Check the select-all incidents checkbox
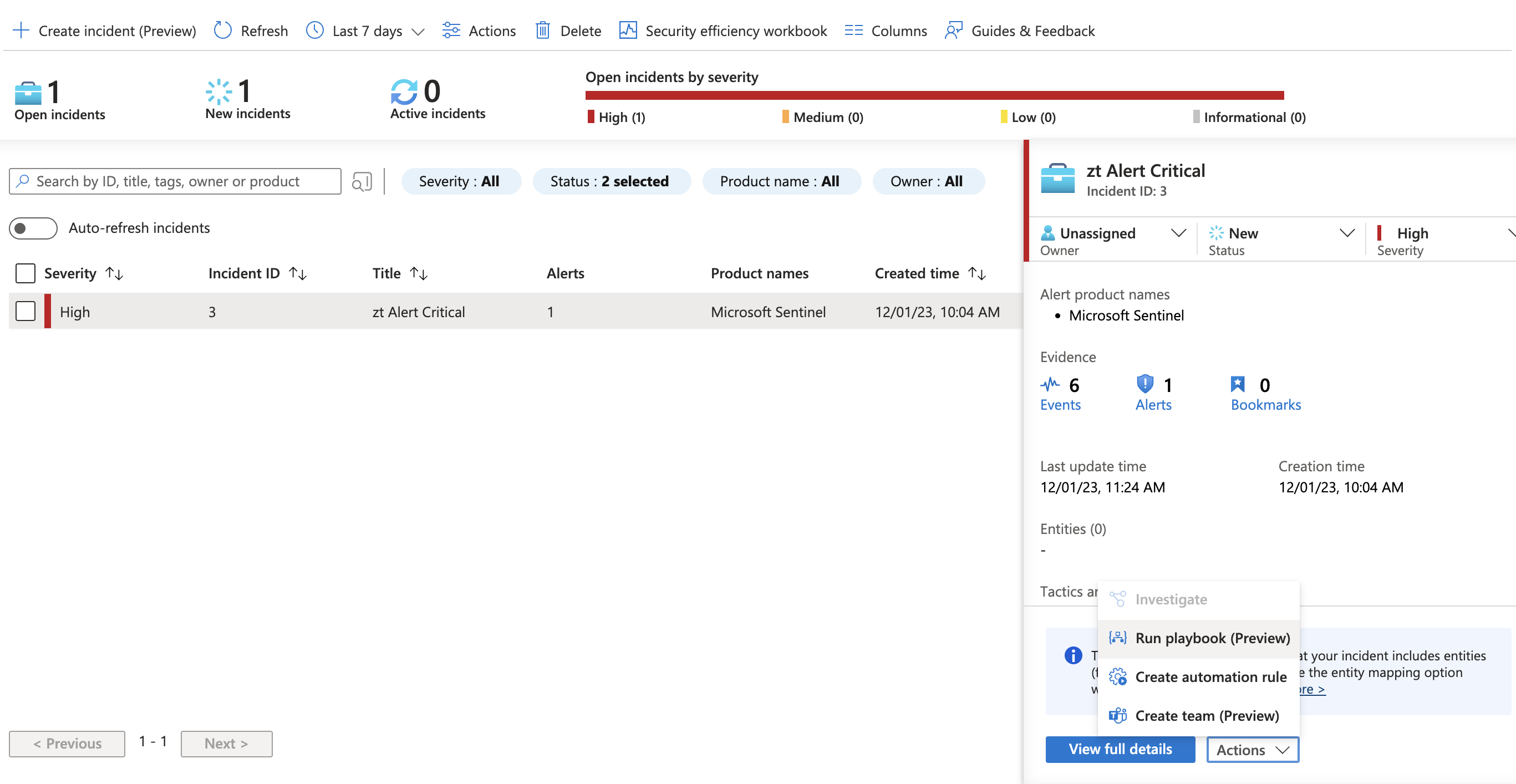 pyautogui.click(x=26, y=273)
